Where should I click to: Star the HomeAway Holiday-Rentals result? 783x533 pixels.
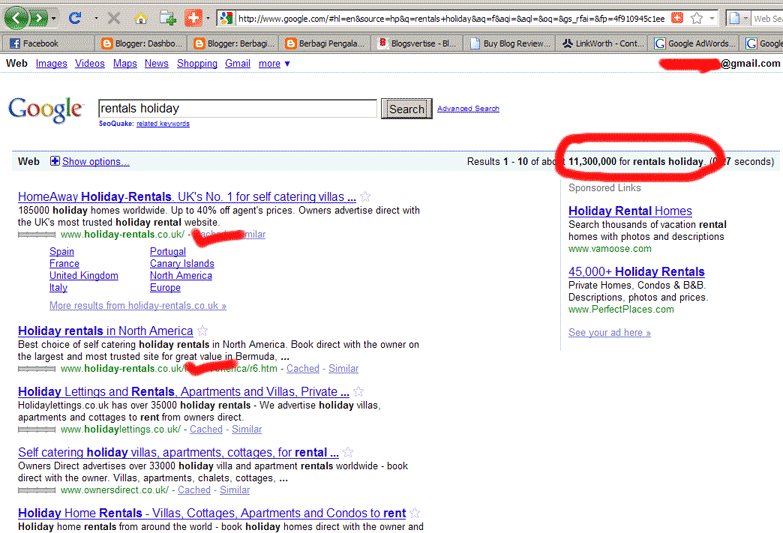tap(366, 196)
